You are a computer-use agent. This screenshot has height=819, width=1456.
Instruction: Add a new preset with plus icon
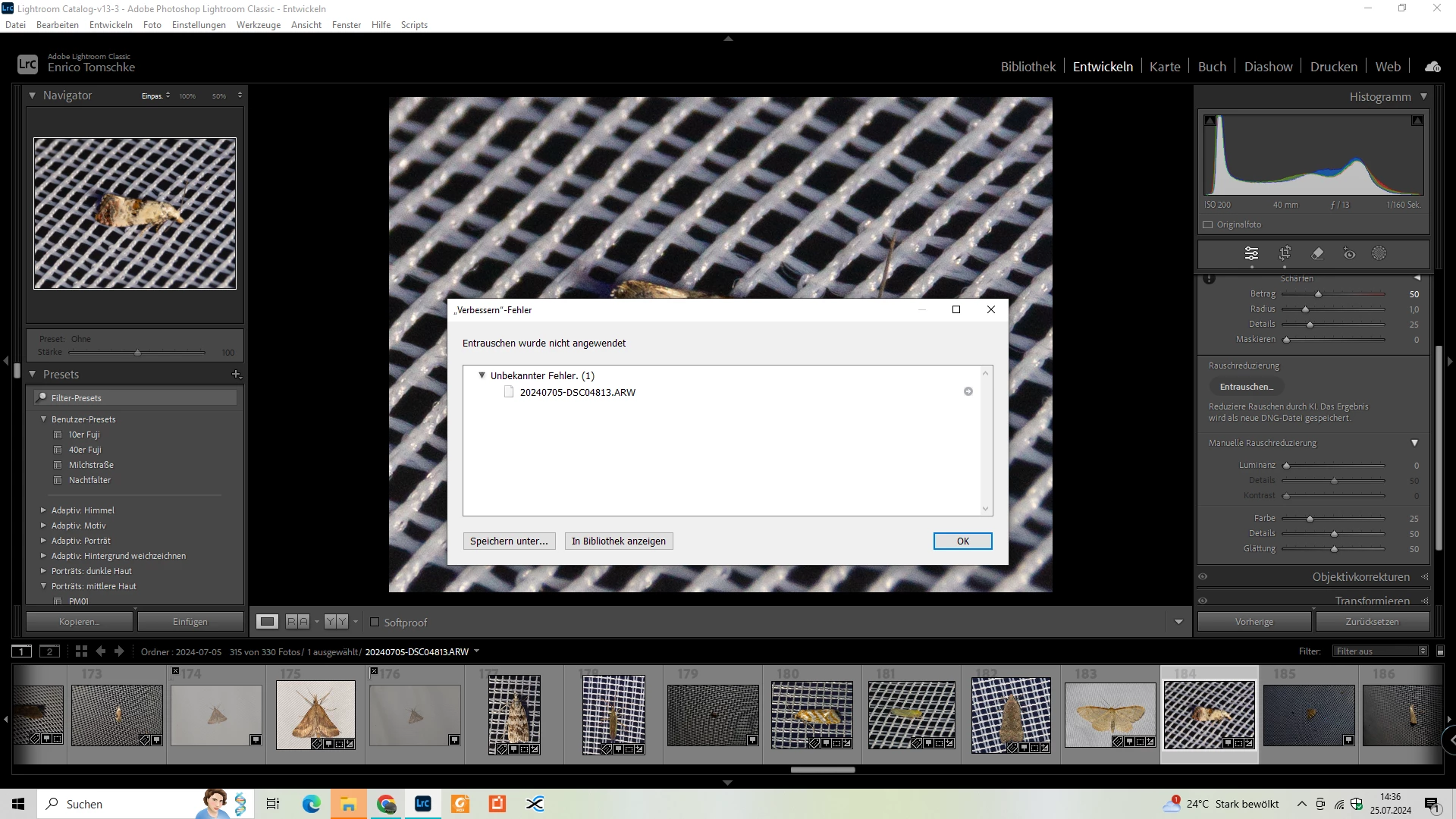236,375
